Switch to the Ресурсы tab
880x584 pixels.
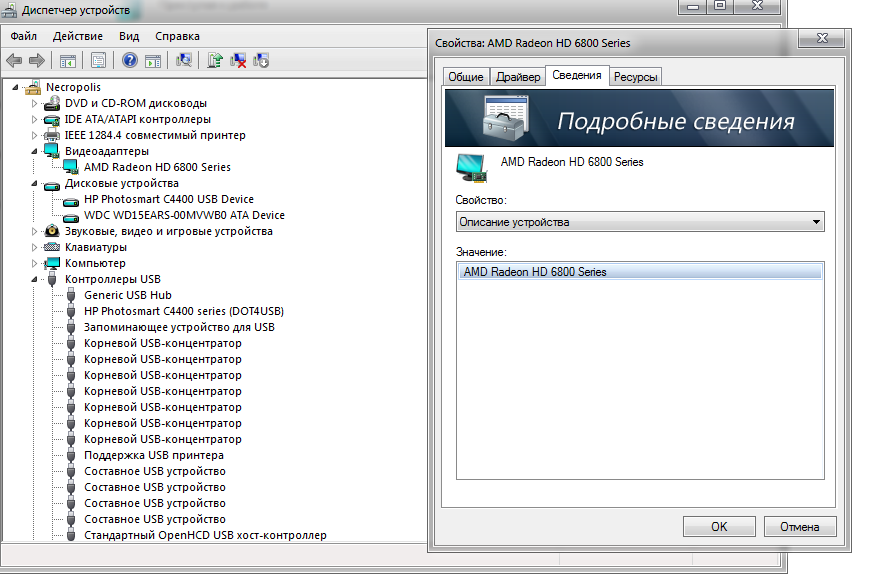coord(635,77)
